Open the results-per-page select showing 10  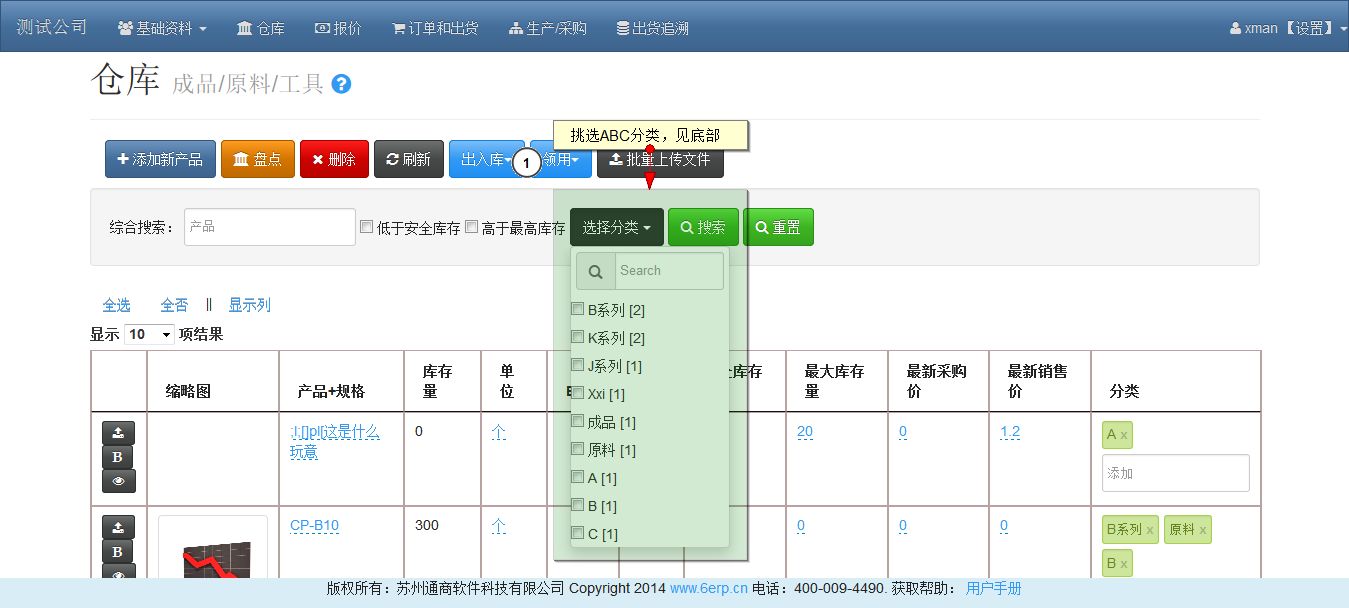tap(149, 334)
